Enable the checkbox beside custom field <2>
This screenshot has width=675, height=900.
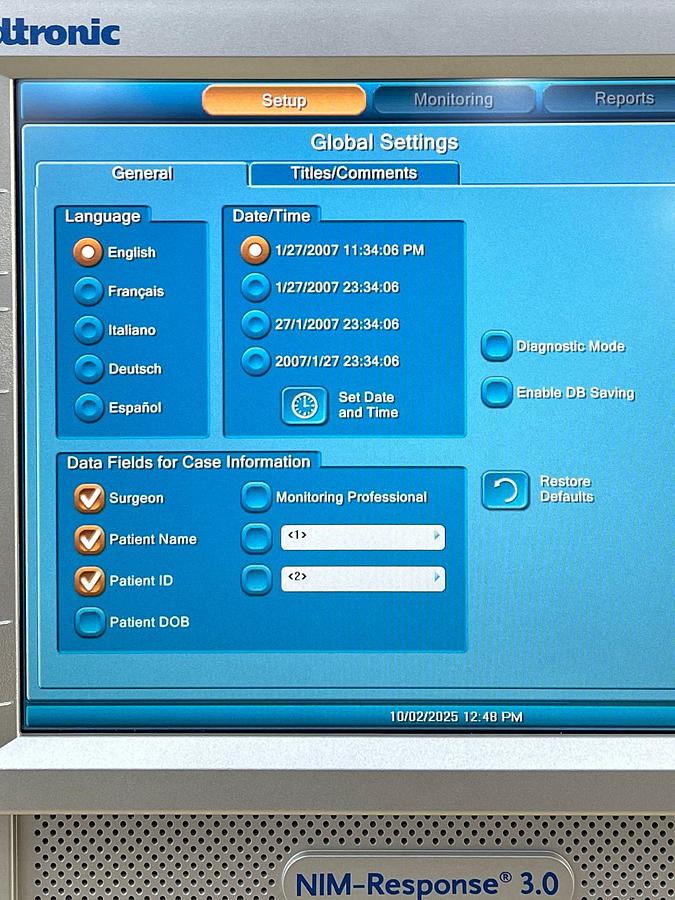pos(256,579)
